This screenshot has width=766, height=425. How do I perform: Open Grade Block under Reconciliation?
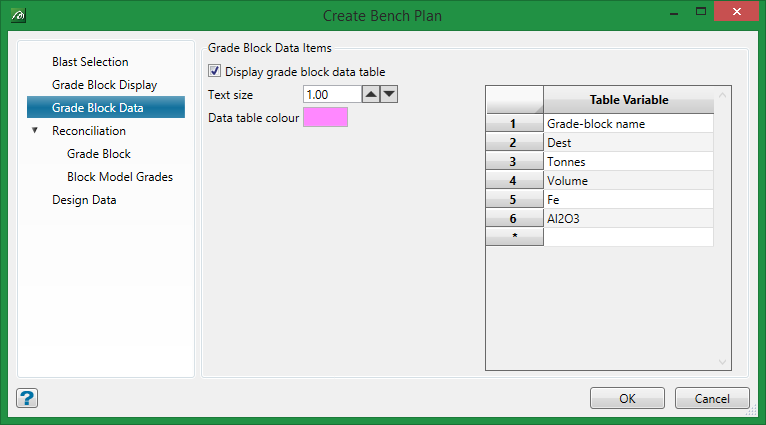pos(99,154)
